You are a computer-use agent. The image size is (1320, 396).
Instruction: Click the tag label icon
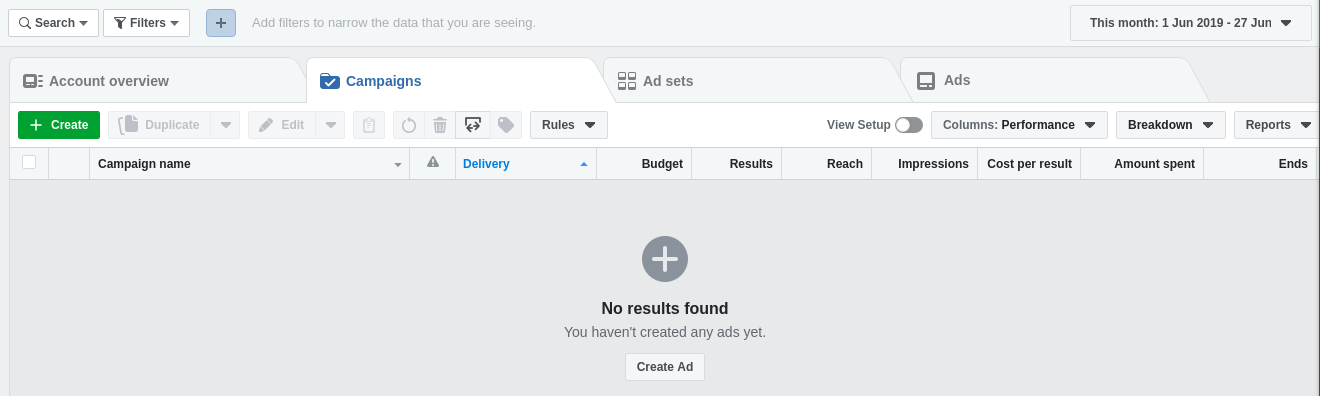click(x=506, y=125)
